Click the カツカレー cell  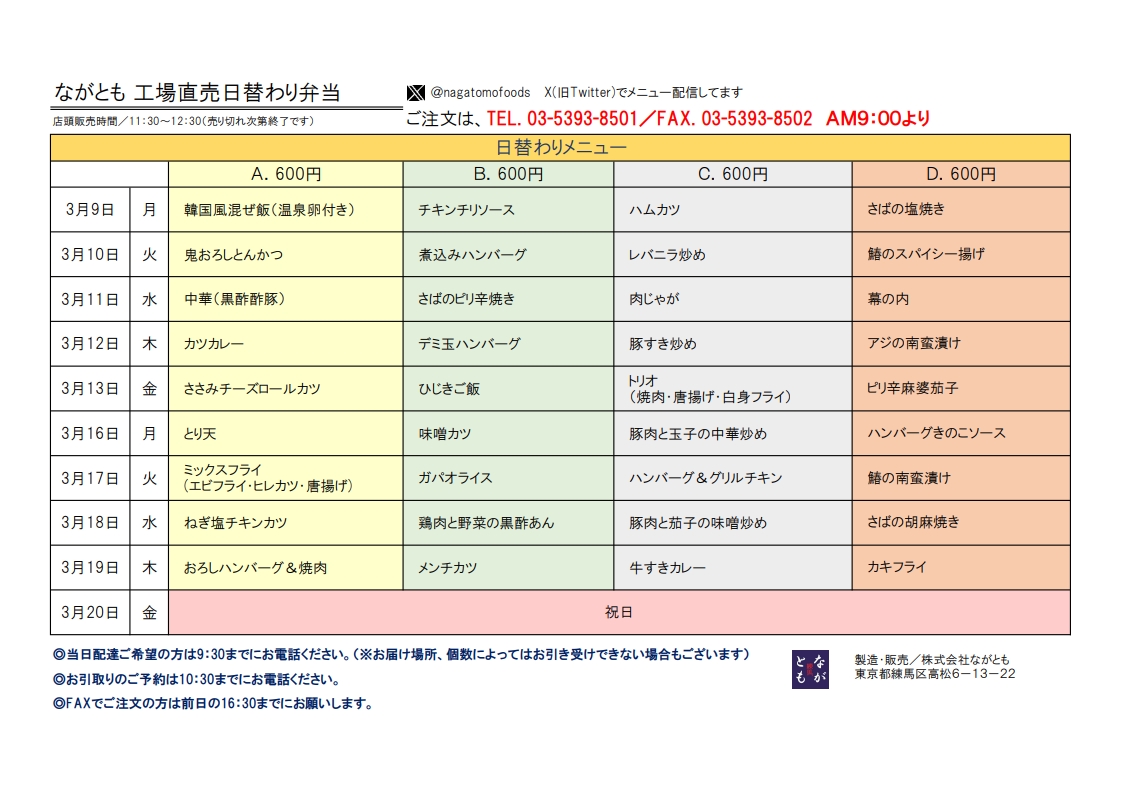coord(286,344)
